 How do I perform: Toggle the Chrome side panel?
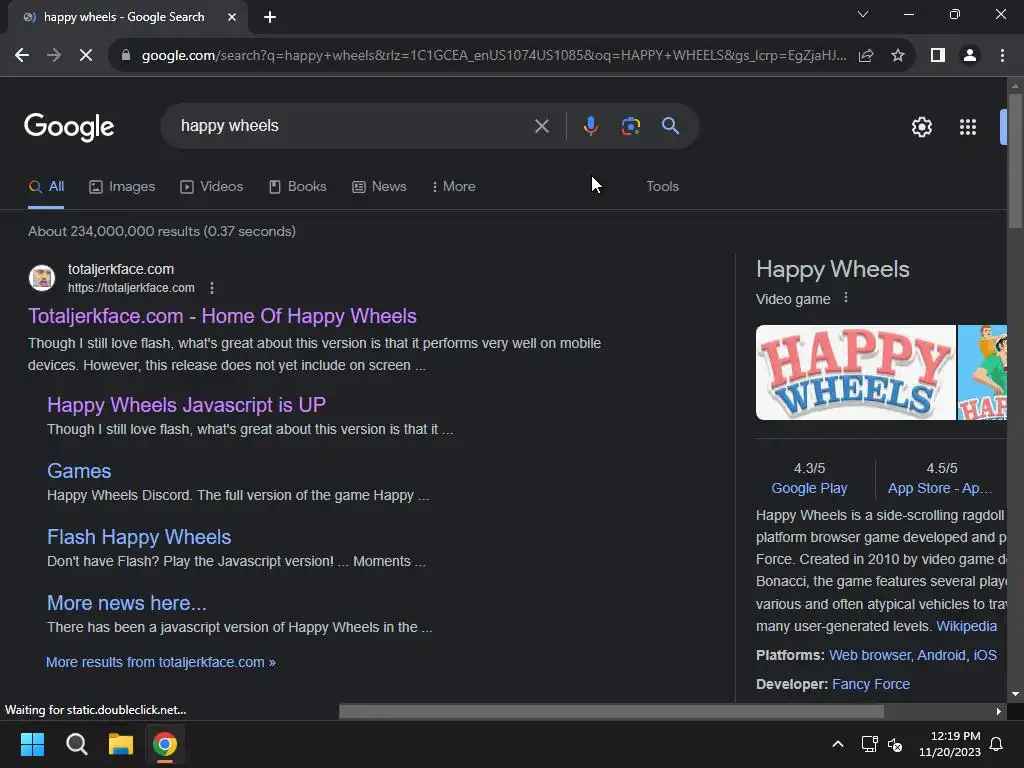[x=938, y=56]
